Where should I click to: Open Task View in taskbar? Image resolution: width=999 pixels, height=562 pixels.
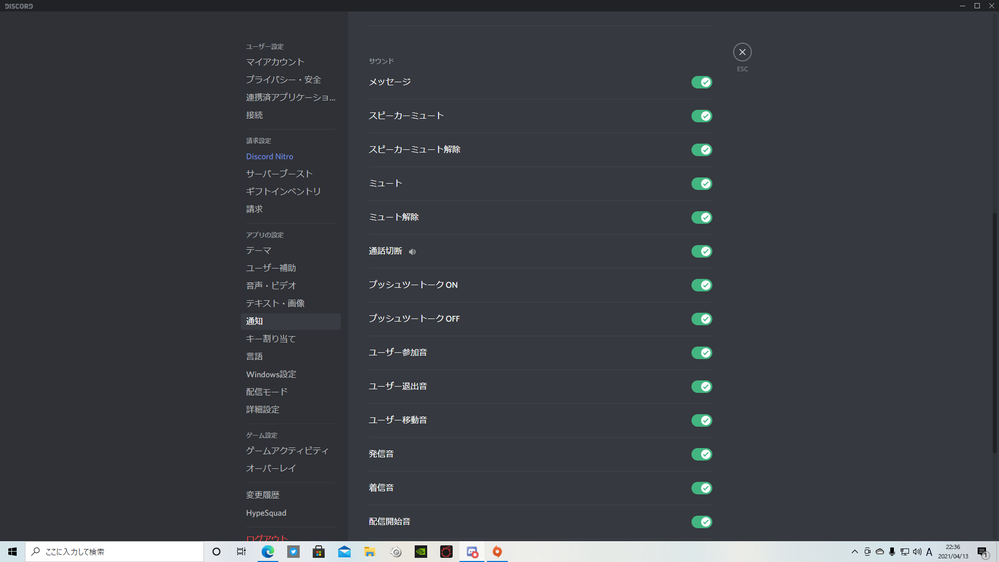(241, 552)
